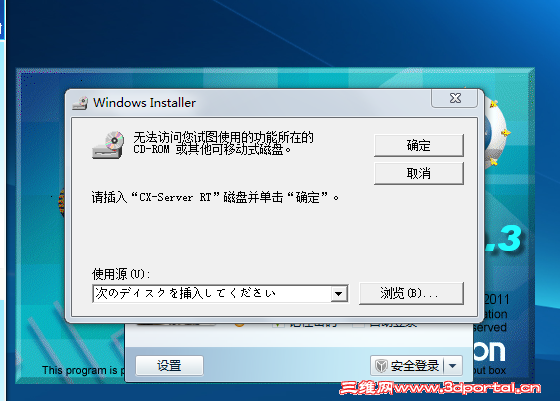Click the Windows Installer title text
Image resolution: width=560 pixels, height=401 pixels.
click(144, 103)
